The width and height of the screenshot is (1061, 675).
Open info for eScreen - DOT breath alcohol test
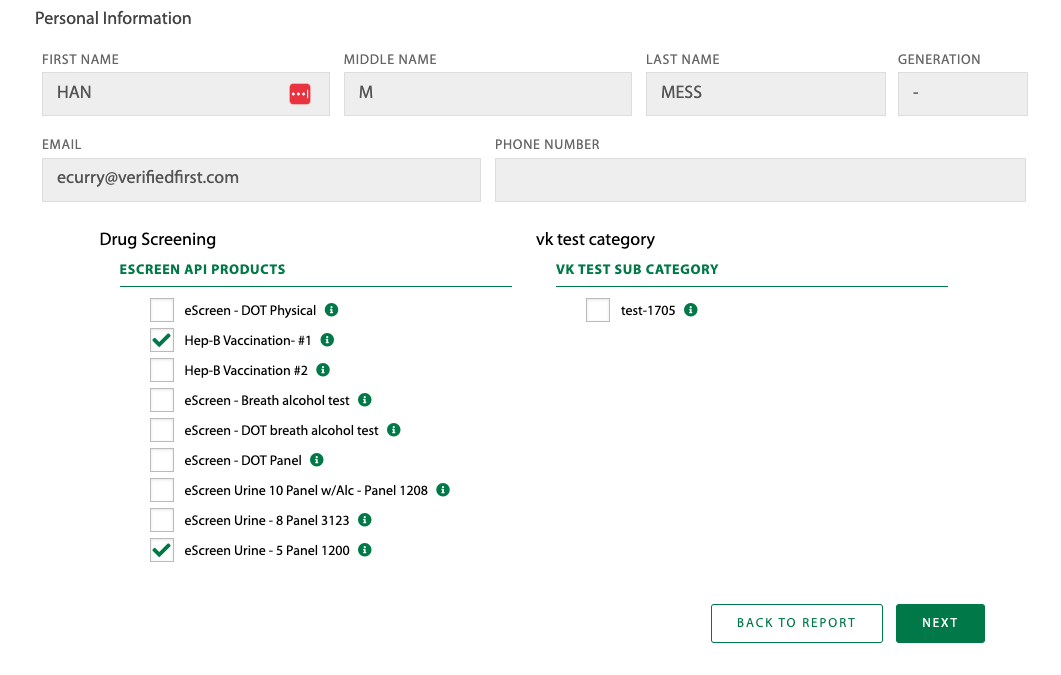(393, 430)
